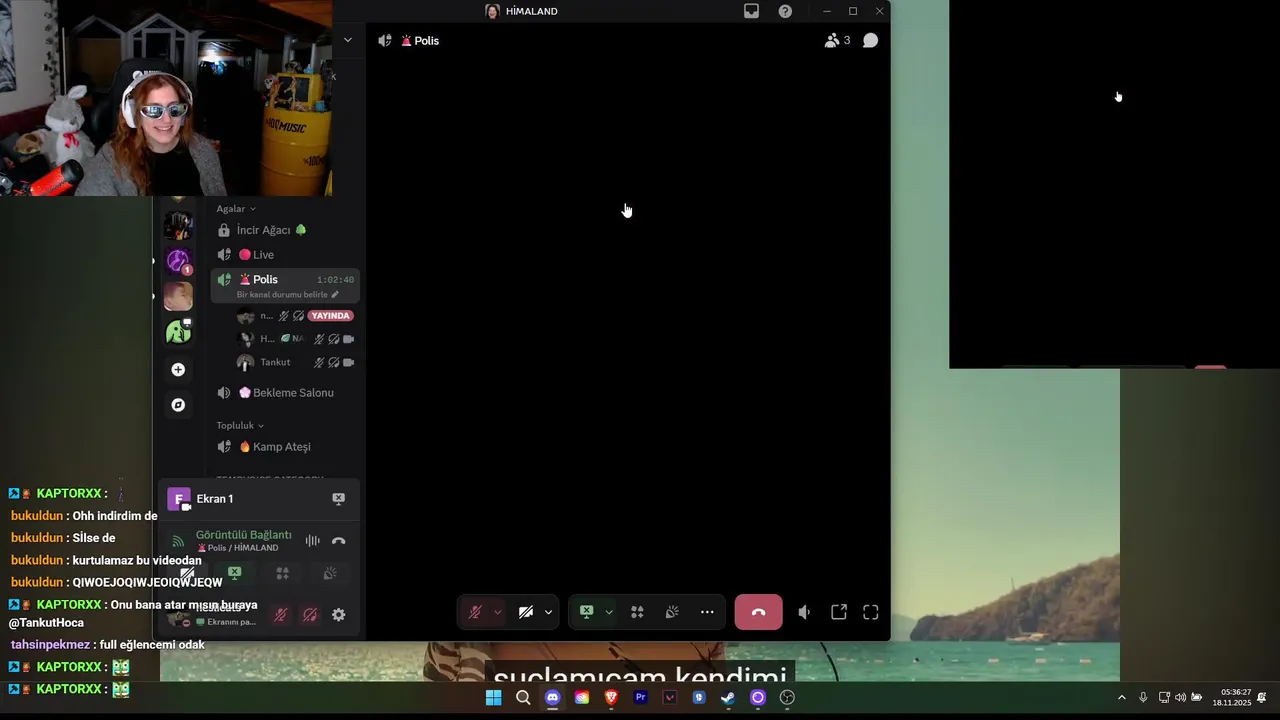This screenshot has height=720, width=1280.
Task: Open Brave browser from taskbar
Action: point(611,698)
